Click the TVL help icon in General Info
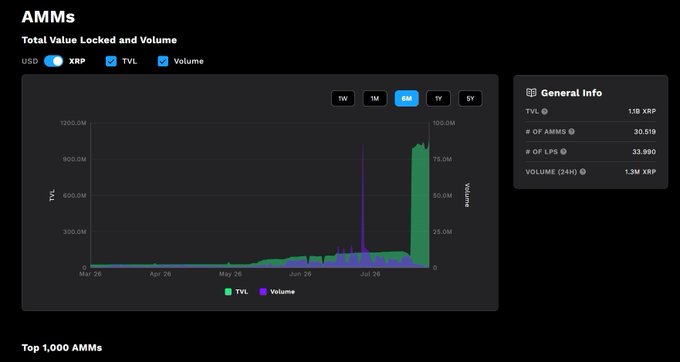The width and height of the screenshot is (680, 362). point(544,111)
